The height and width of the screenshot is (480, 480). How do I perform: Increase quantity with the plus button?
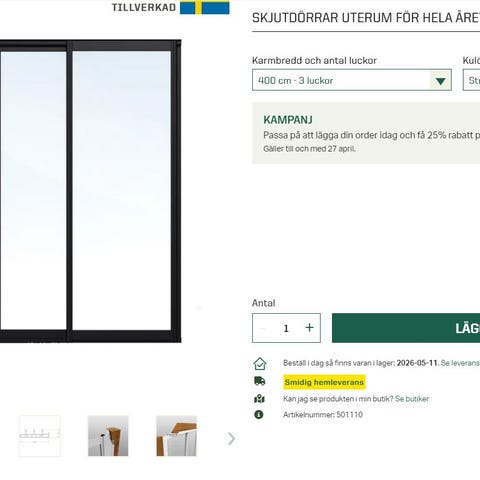[x=309, y=328]
